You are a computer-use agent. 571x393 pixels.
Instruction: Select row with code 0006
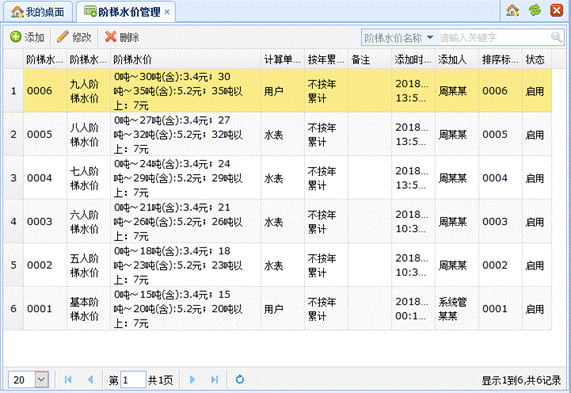pyautogui.click(x=277, y=91)
